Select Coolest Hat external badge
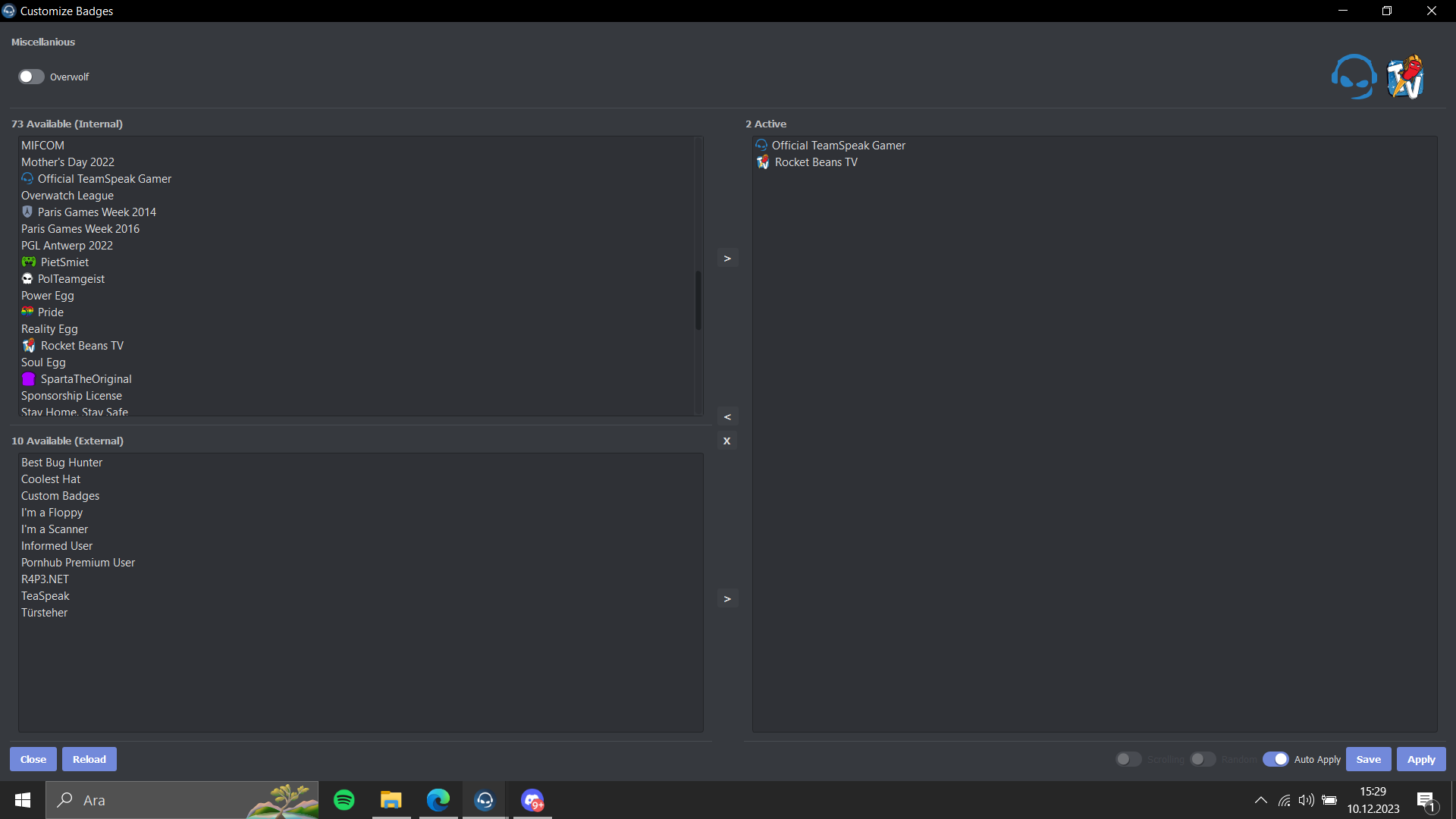 pyautogui.click(x=51, y=479)
